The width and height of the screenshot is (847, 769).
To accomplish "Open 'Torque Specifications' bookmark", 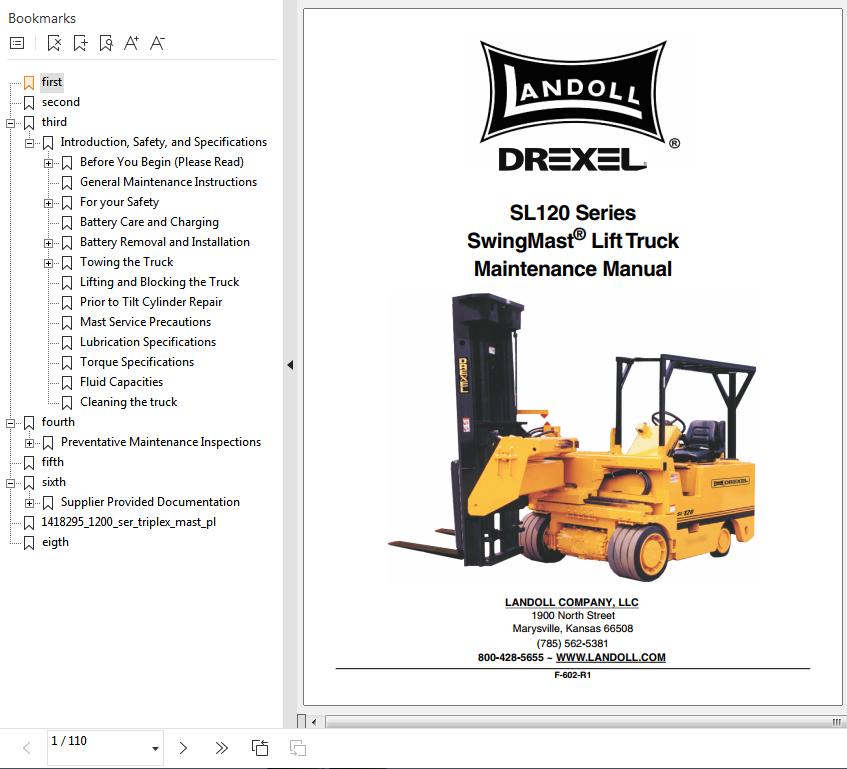I will click(x=137, y=362).
